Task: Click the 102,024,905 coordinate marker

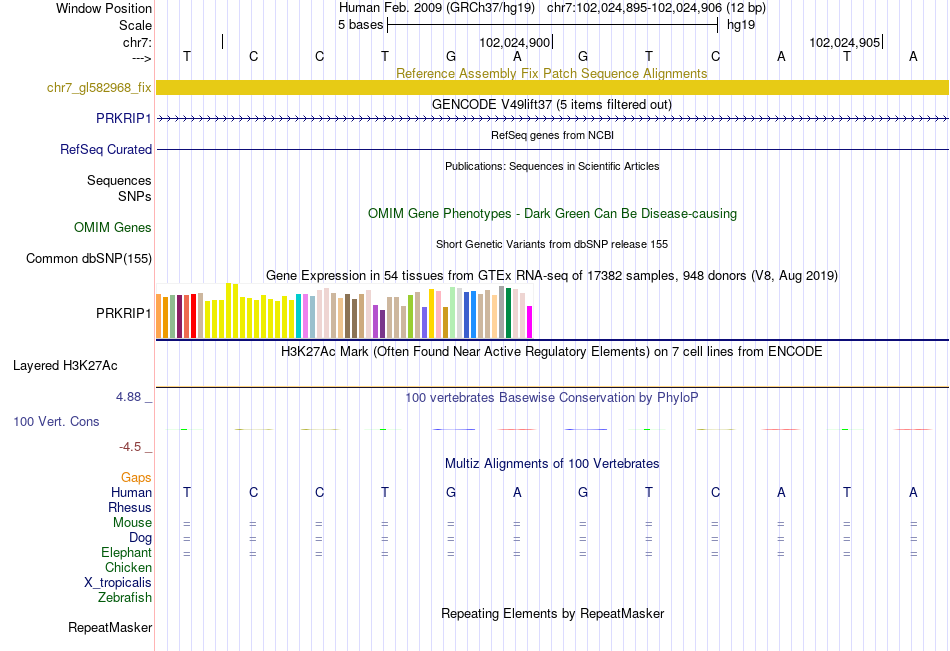Action: click(x=845, y=42)
